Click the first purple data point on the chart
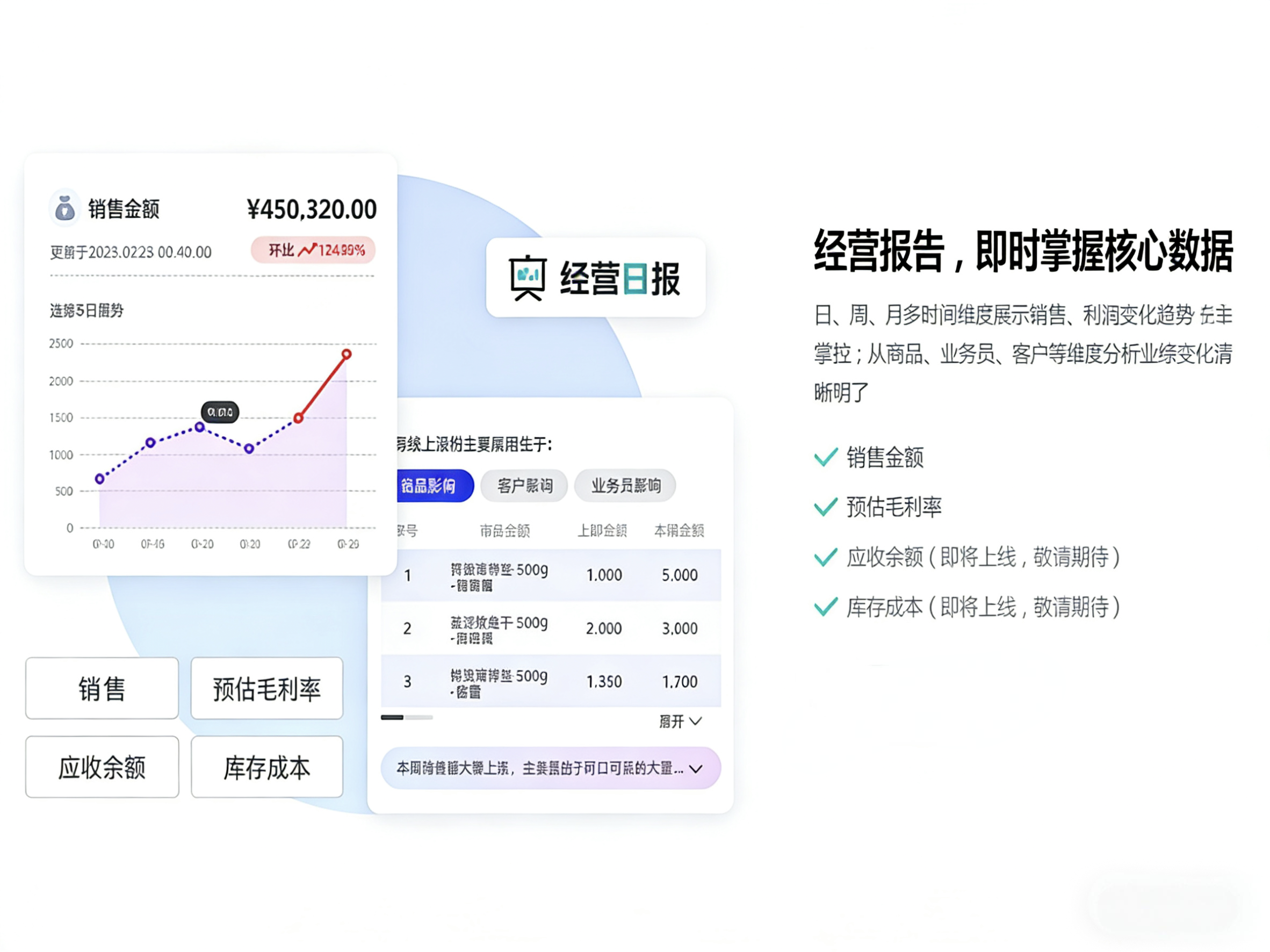This screenshot has width=1270, height=952. 100,478
